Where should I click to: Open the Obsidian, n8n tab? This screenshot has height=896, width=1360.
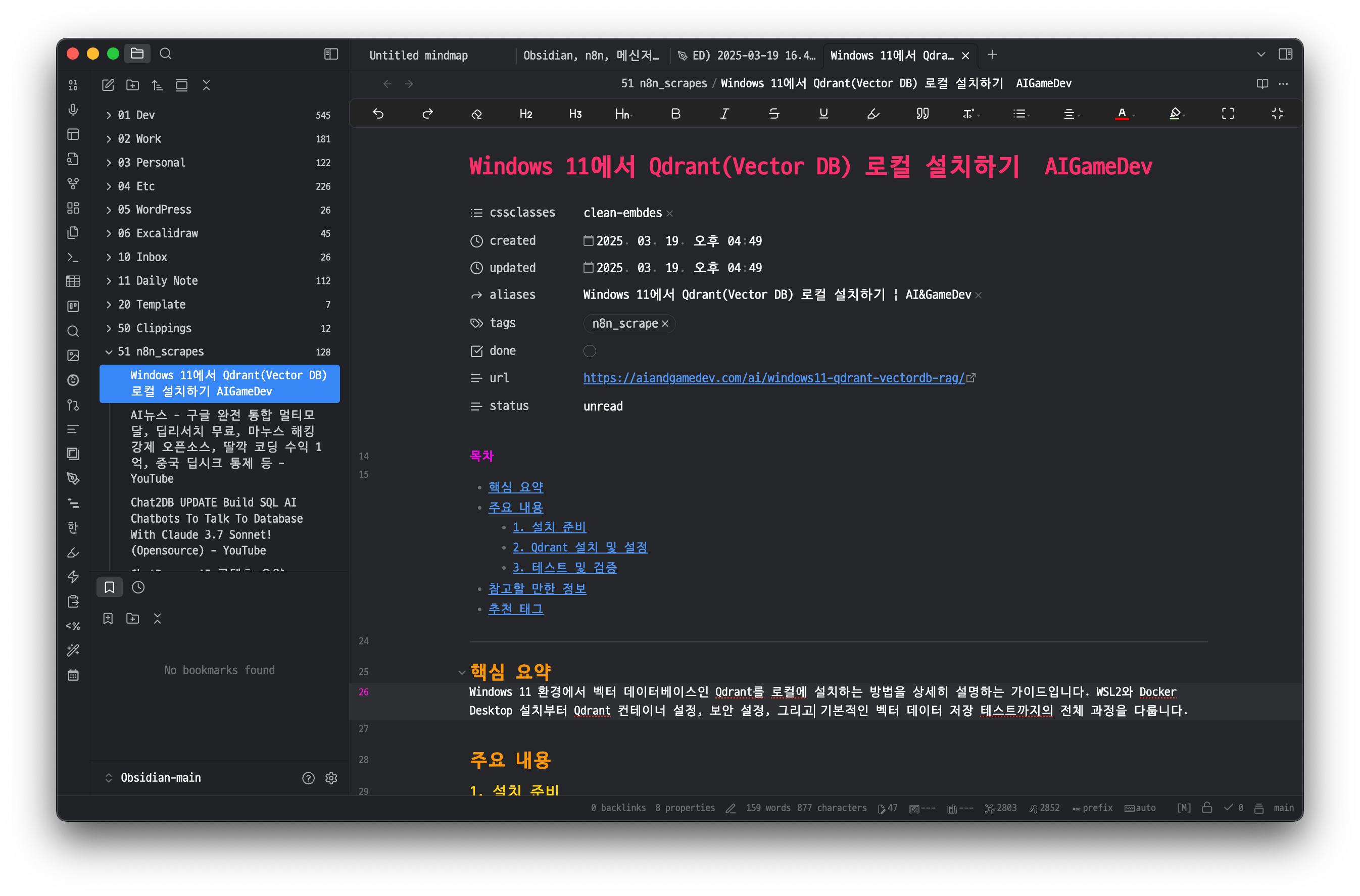(x=591, y=55)
